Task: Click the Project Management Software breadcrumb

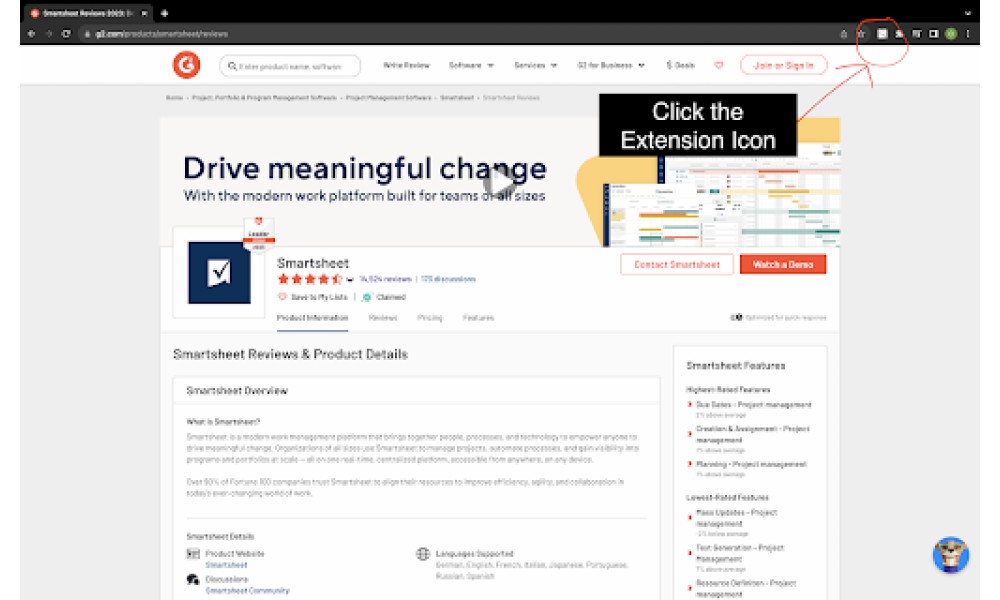Action: [x=388, y=98]
